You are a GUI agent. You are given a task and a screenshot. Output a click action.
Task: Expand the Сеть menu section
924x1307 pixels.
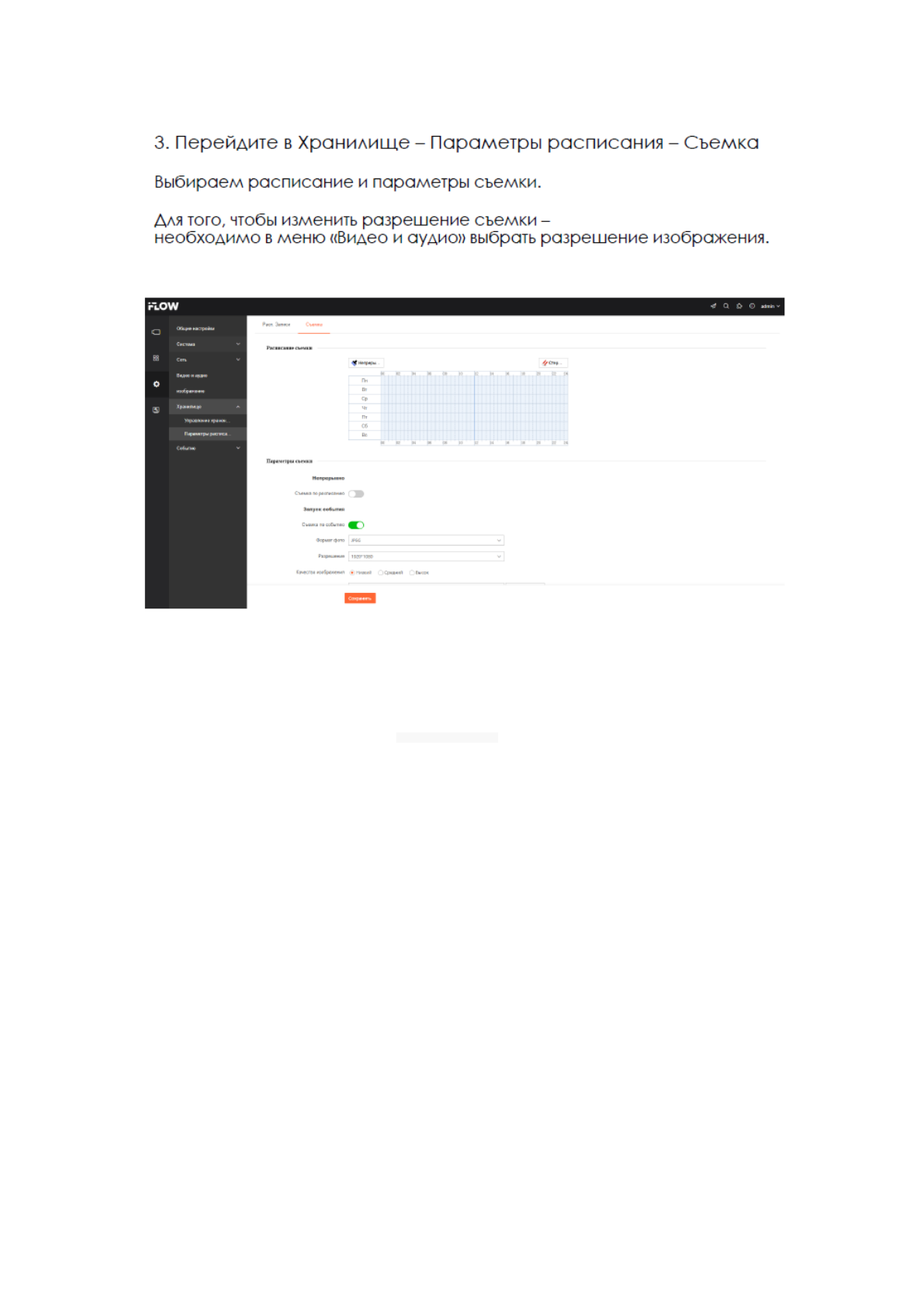(x=207, y=359)
